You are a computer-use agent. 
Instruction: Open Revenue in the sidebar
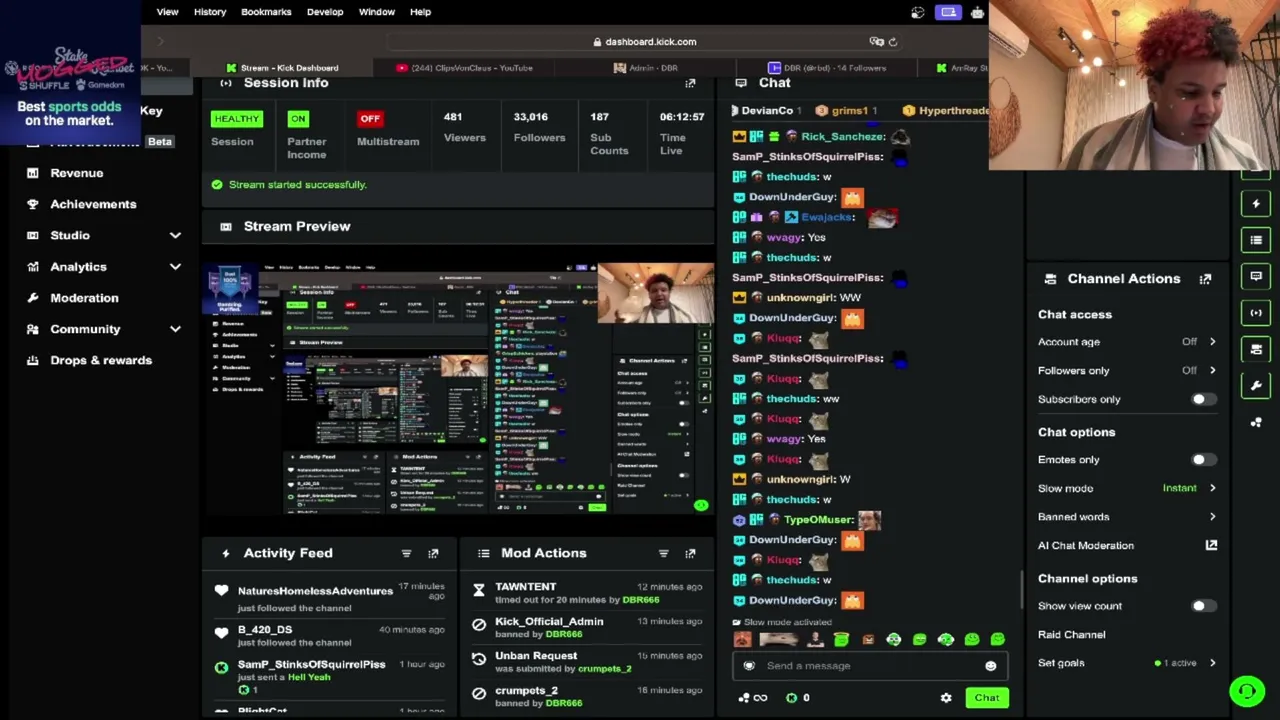77,173
